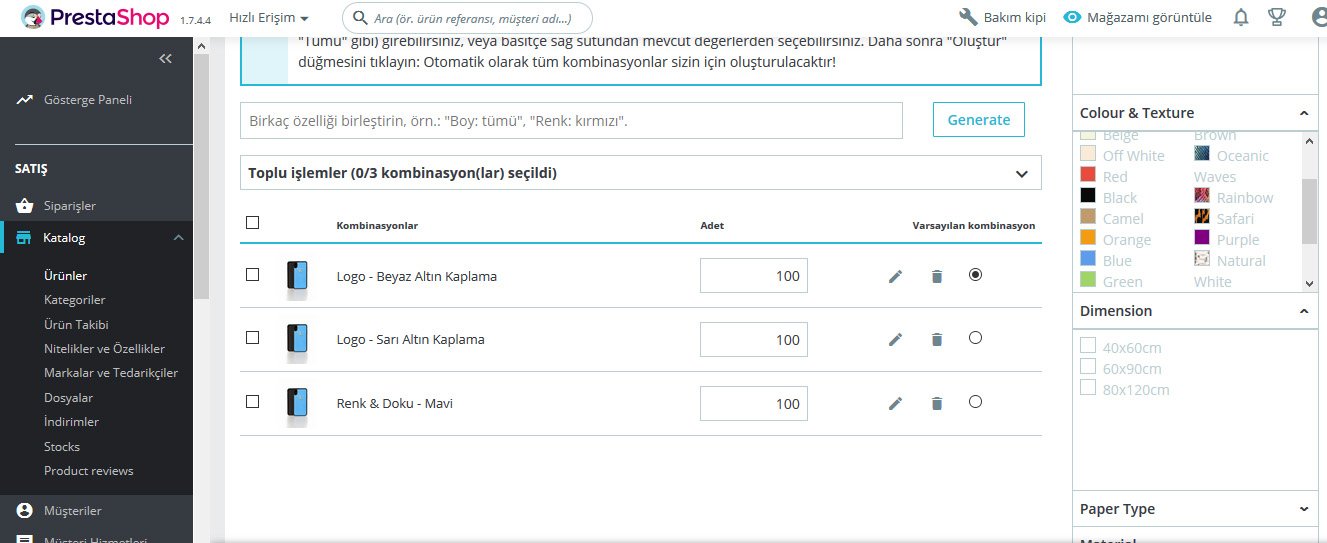Open the Mağazamı görüntüle link
This screenshot has width=1327, height=543.
tap(1137, 17)
